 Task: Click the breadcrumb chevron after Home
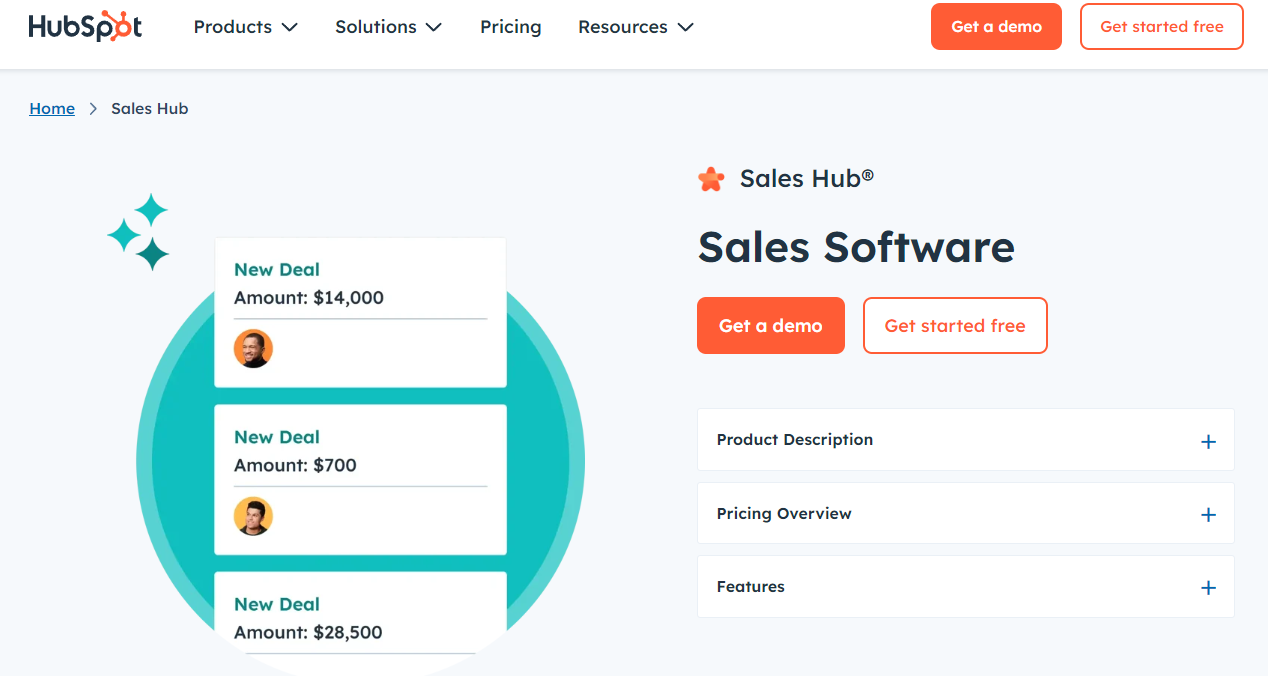(x=92, y=108)
